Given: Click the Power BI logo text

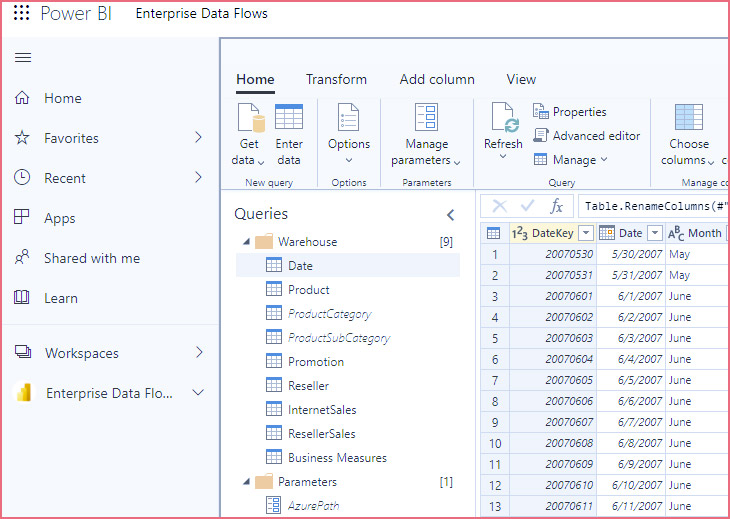Looking at the screenshot, I should tap(76, 13).
